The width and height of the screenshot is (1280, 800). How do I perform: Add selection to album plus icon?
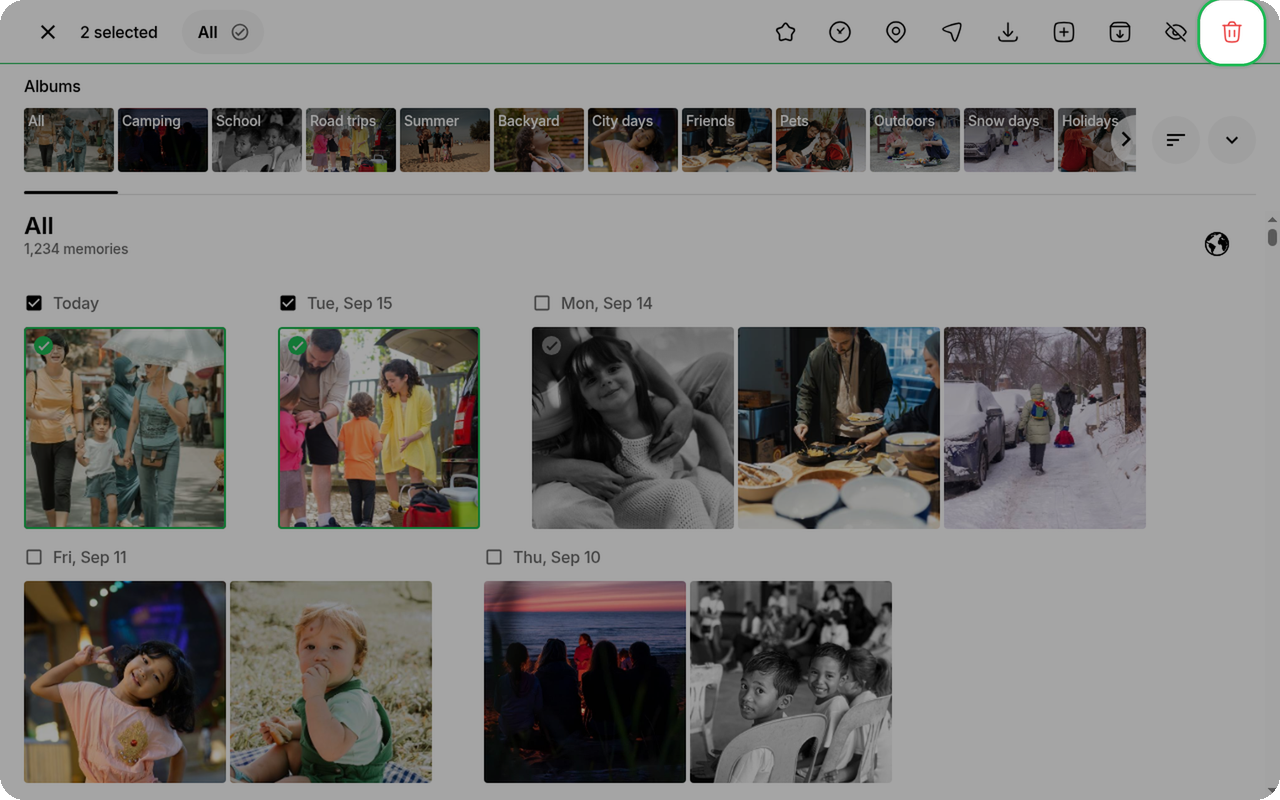point(1064,32)
